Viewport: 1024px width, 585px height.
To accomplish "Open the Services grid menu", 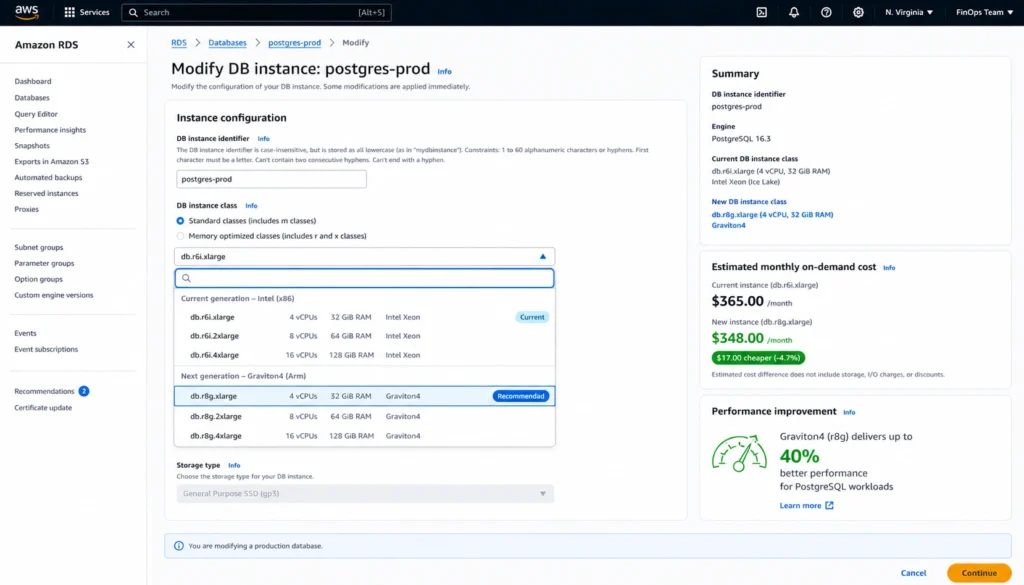I will pos(87,12).
